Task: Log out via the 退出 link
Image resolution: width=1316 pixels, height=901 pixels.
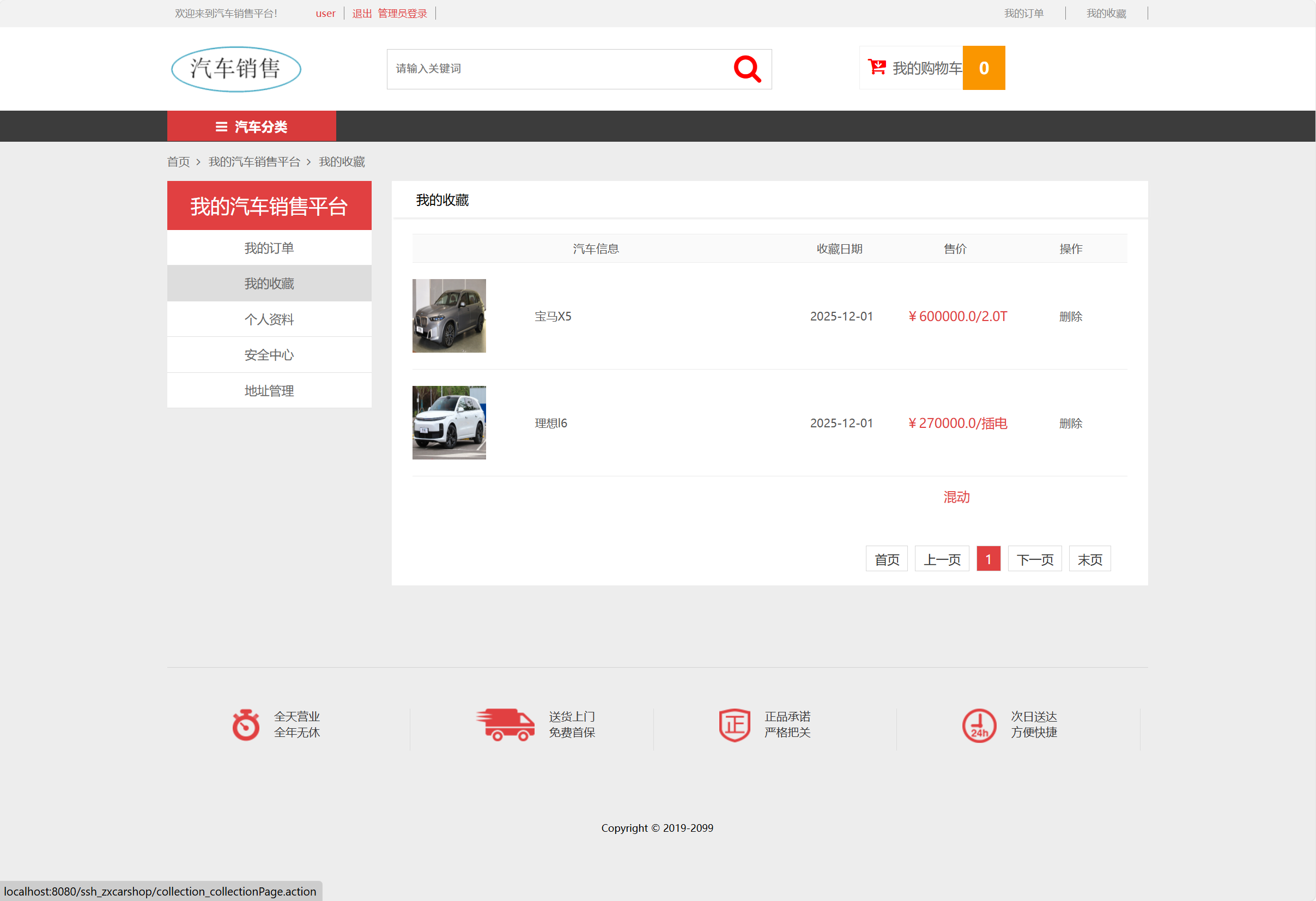Action: 361,13
